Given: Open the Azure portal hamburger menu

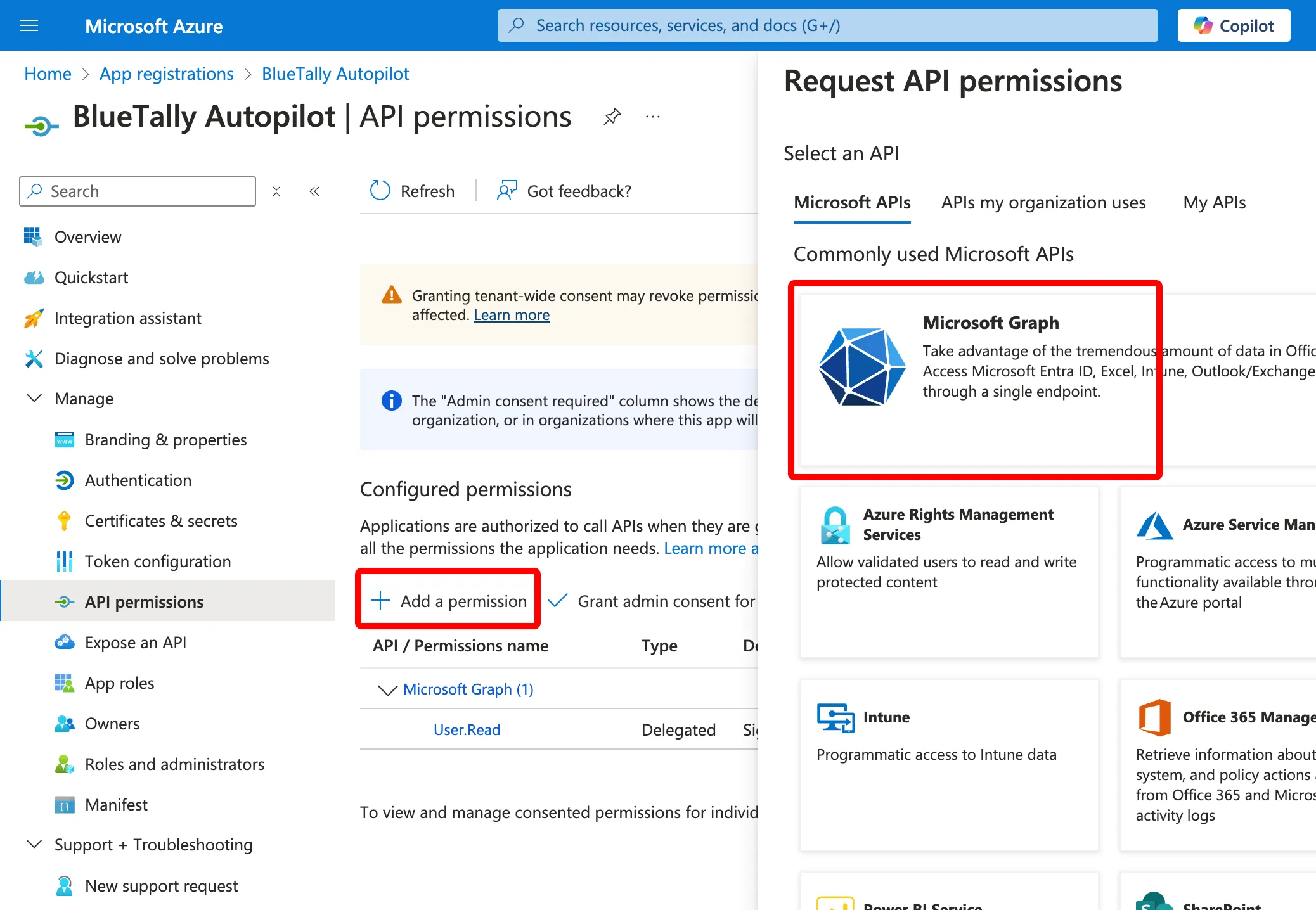Looking at the screenshot, I should tap(29, 25).
